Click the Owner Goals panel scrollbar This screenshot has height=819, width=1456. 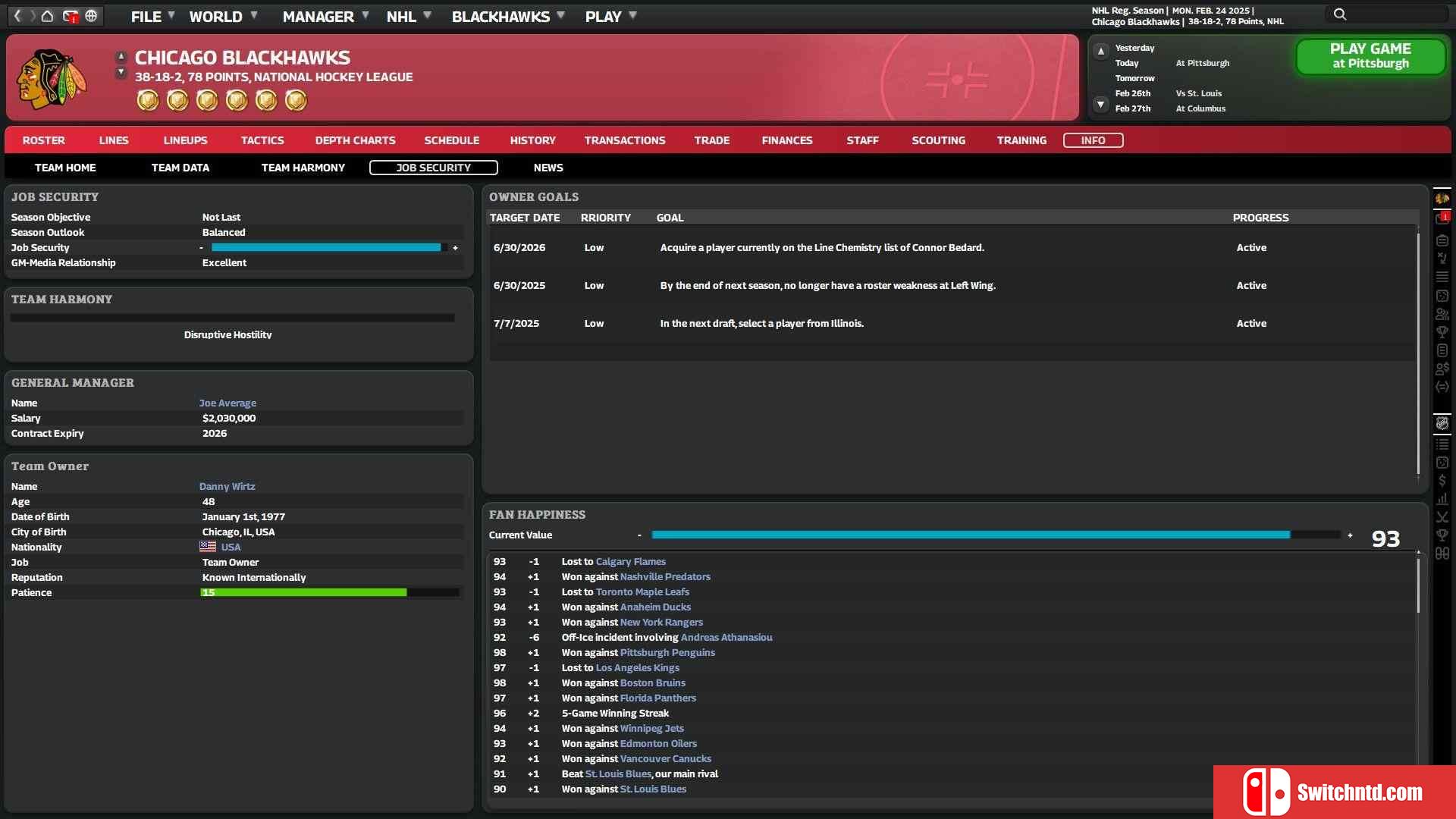tap(1418, 353)
